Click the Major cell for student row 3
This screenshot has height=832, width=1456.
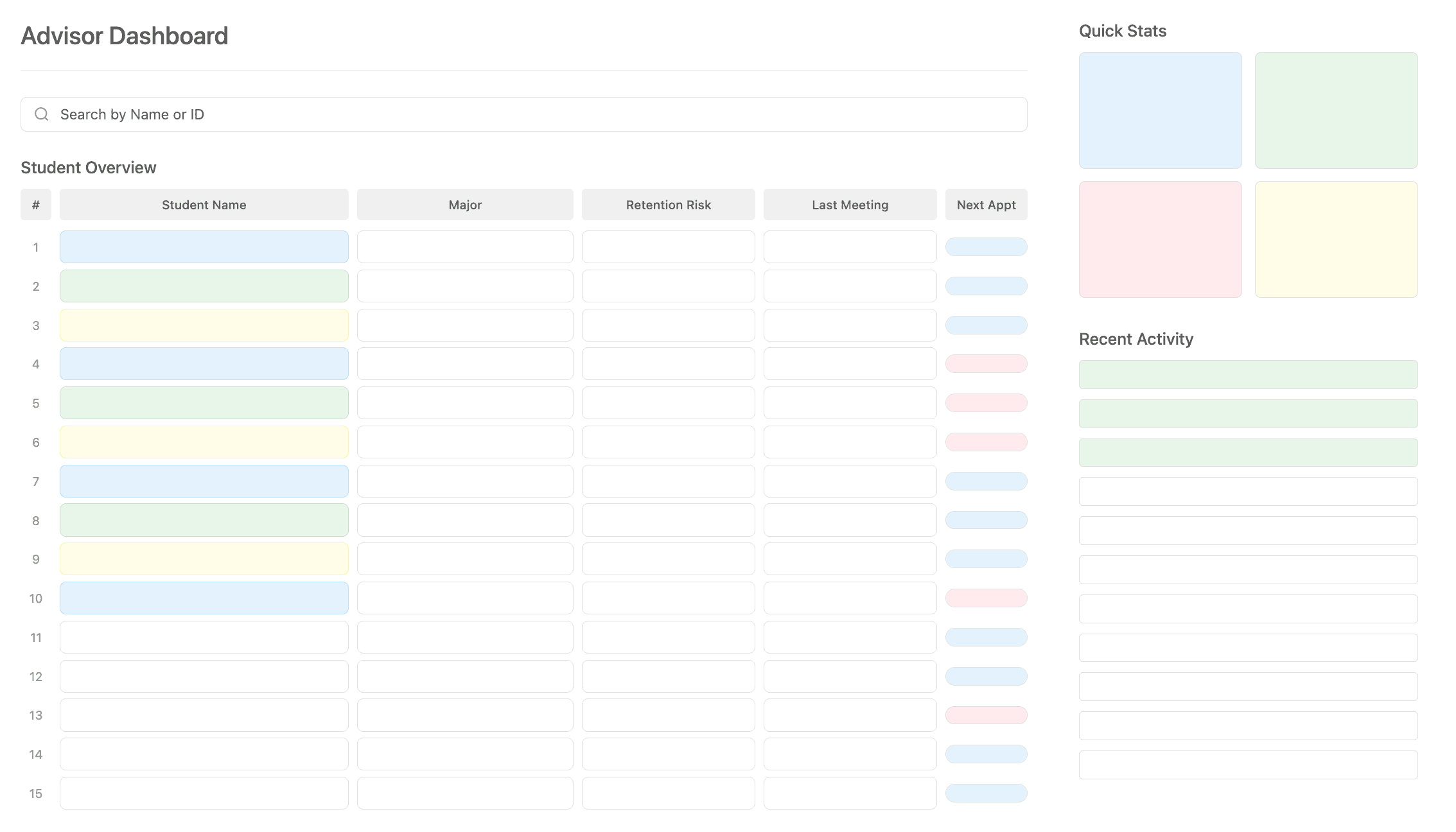point(464,325)
